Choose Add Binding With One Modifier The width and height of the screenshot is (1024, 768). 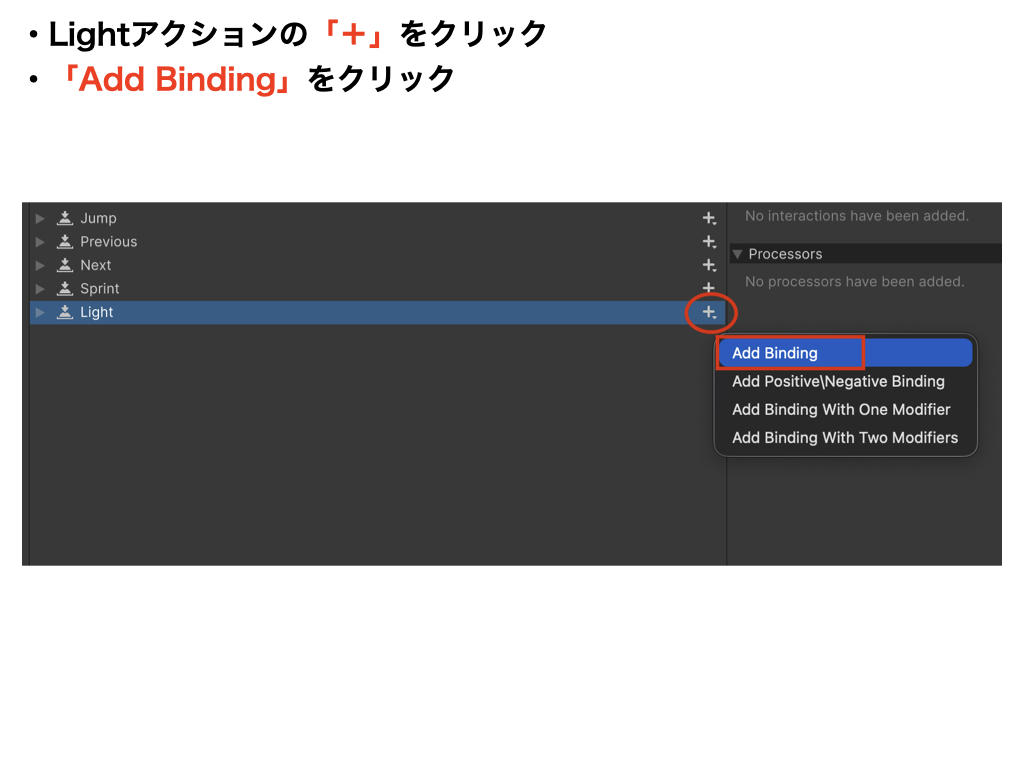pos(841,409)
